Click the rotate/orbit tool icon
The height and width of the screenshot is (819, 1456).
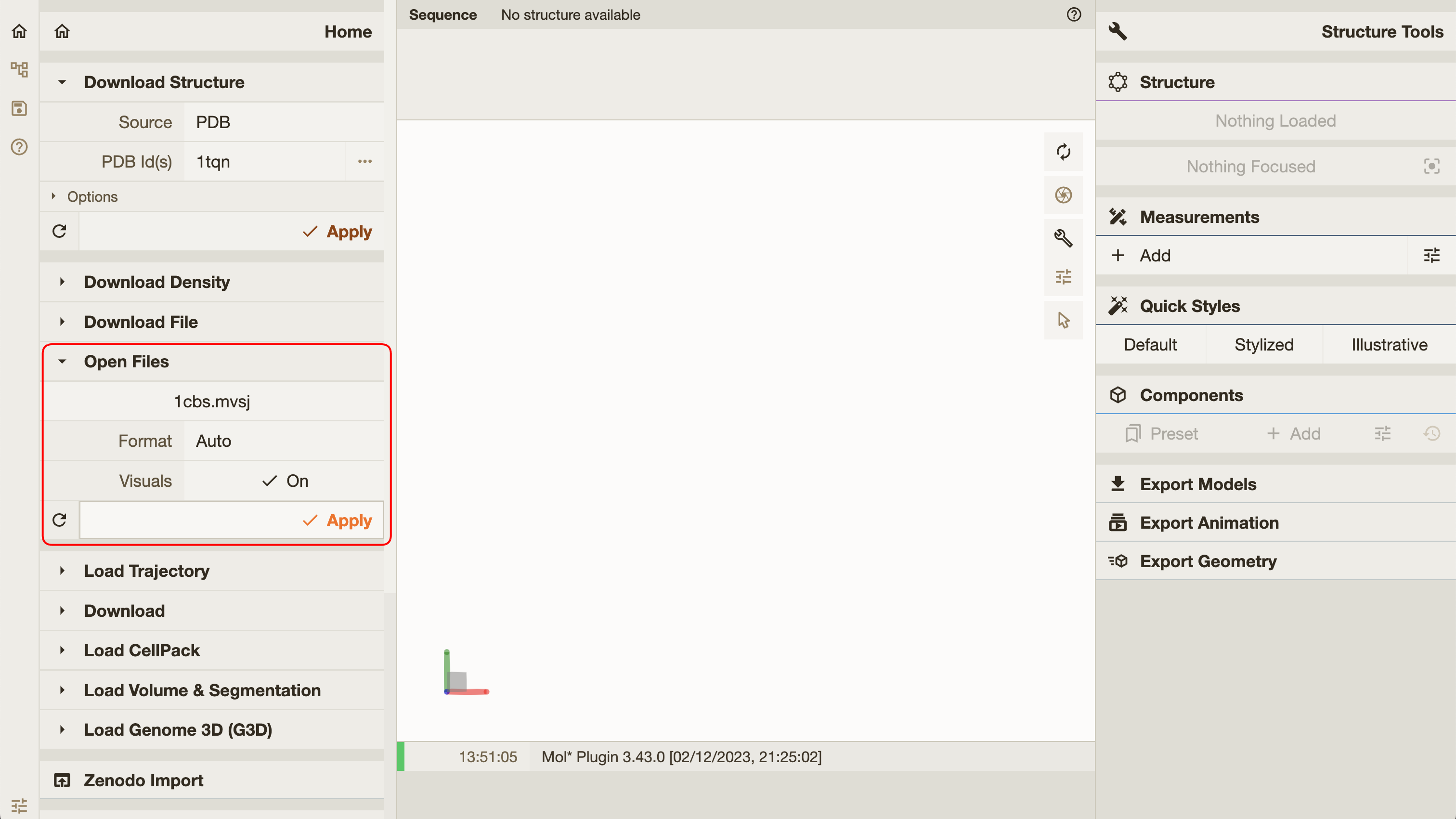point(1063,152)
